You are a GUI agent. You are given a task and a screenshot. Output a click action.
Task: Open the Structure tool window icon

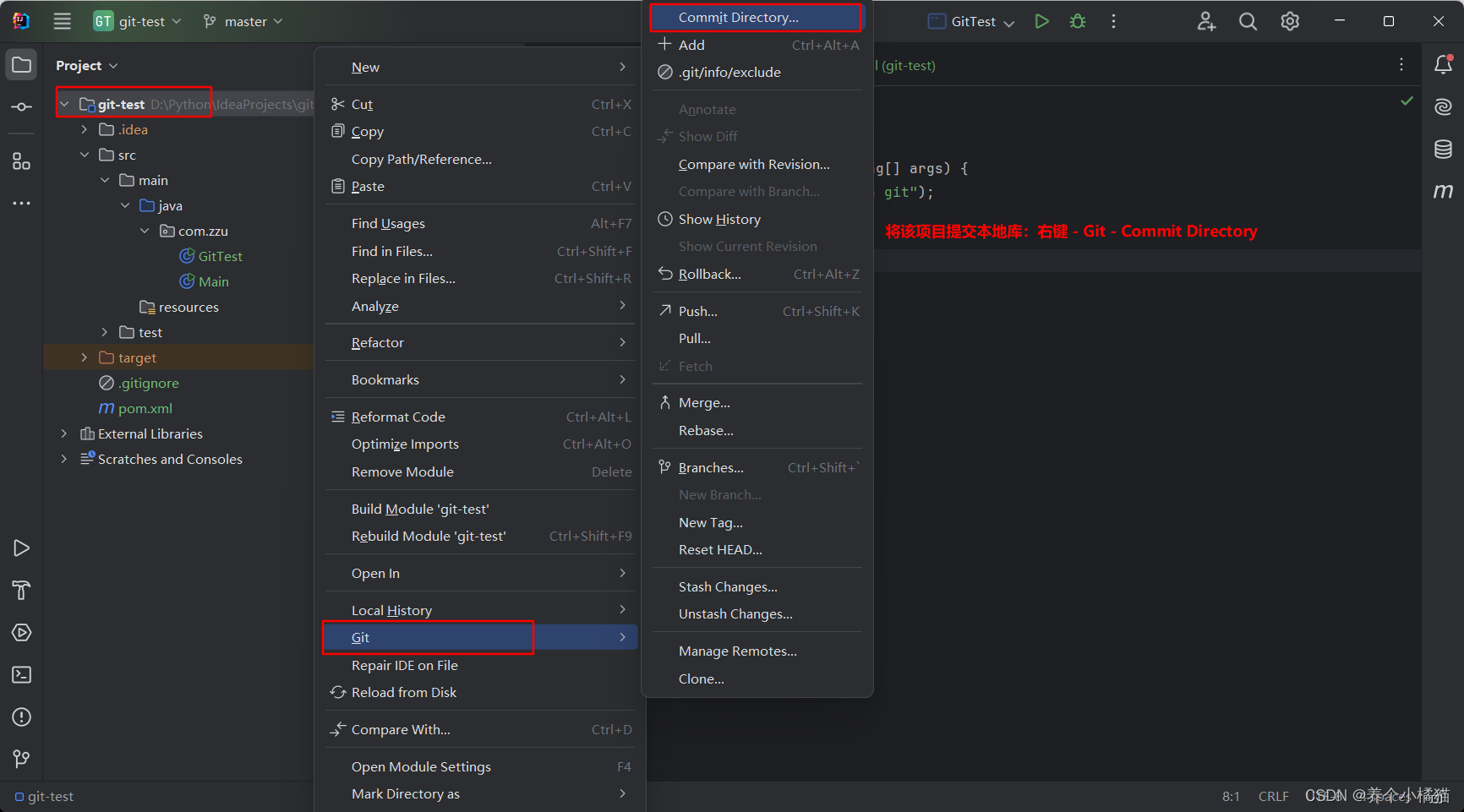22,161
